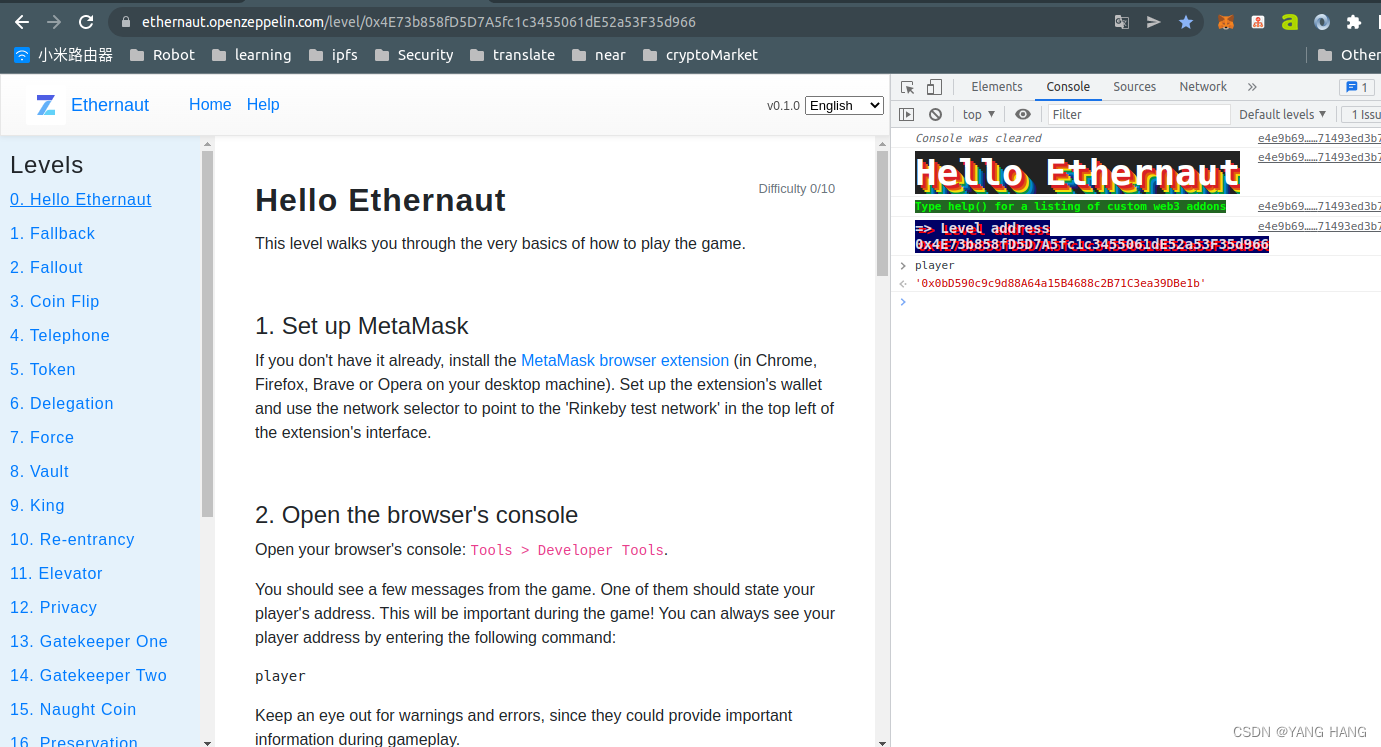
Task: Open the blue ring extension icon
Action: pyautogui.click(x=1322, y=22)
